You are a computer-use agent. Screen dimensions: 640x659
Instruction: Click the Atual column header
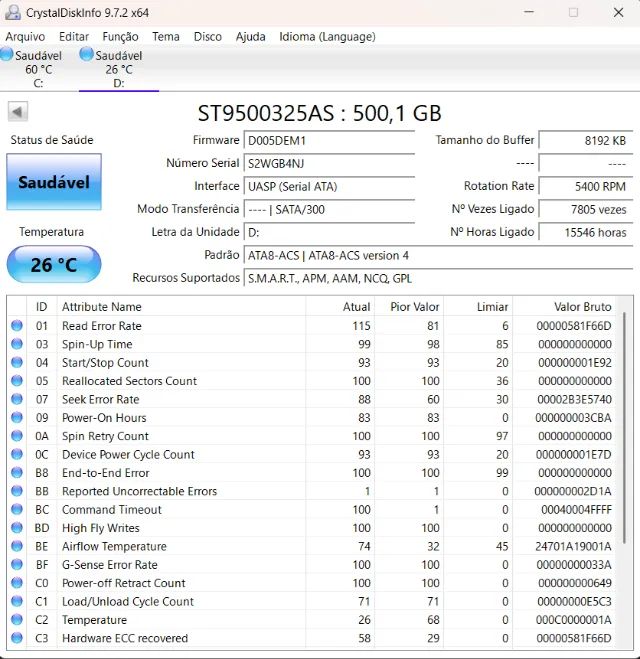pos(340,307)
